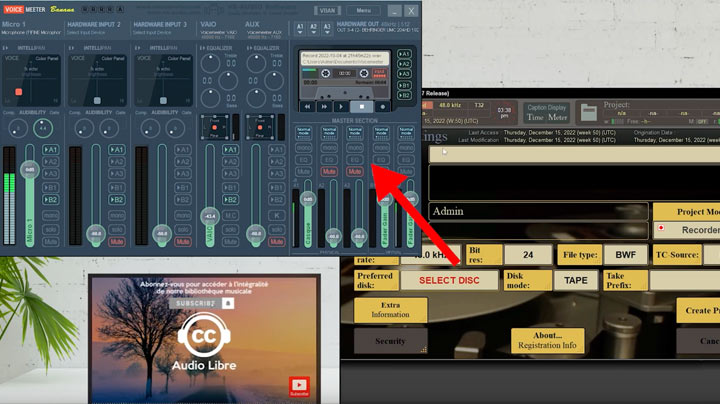Expand the Micro 1 Intellipan panel arrow
The image size is (720, 404).
tap(5, 48)
